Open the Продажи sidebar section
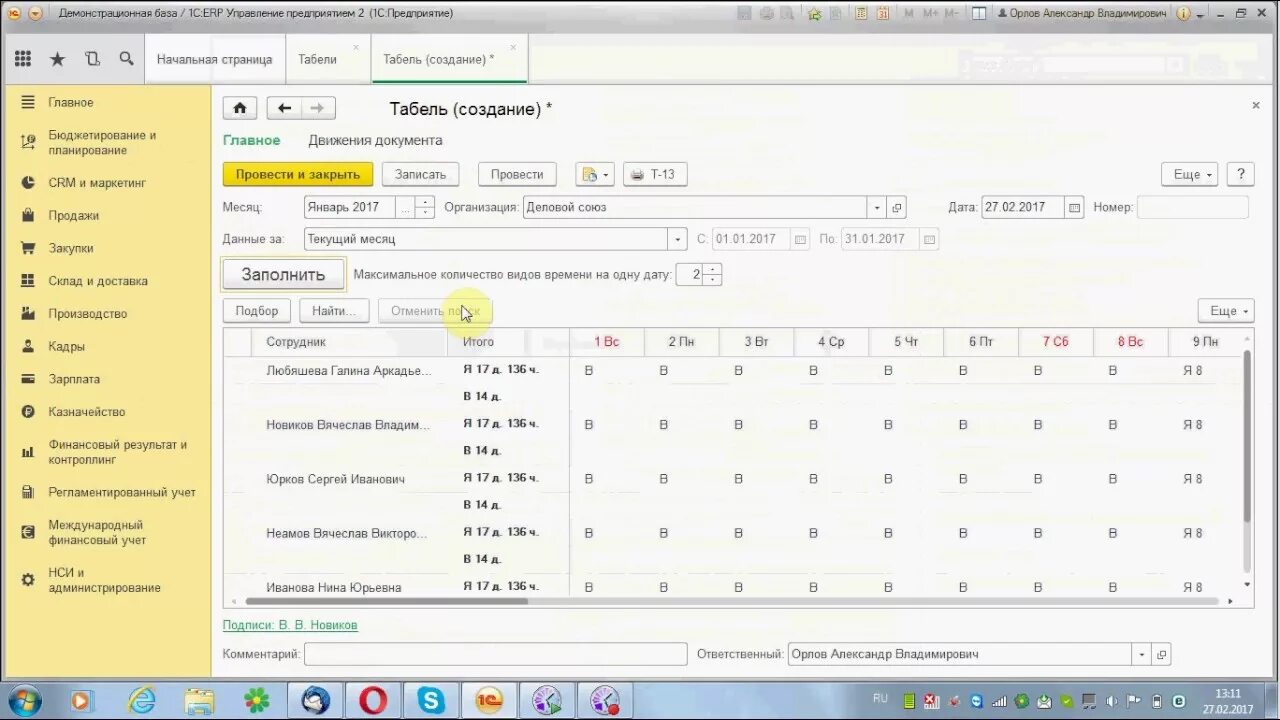 click(x=74, y=215)
